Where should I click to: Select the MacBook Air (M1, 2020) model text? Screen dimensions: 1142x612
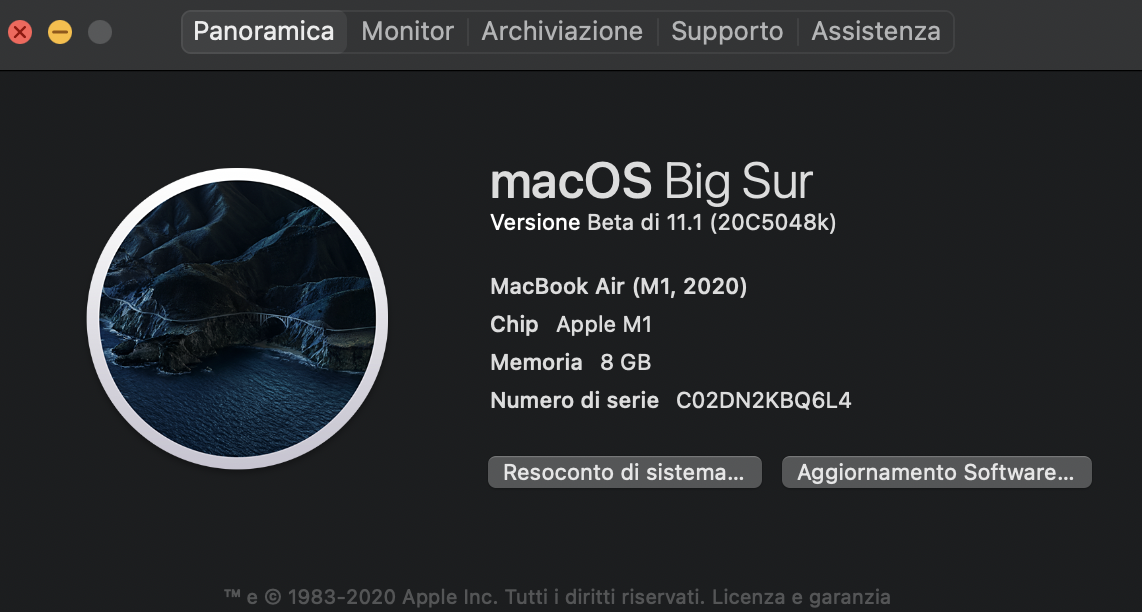click(618, 286)
